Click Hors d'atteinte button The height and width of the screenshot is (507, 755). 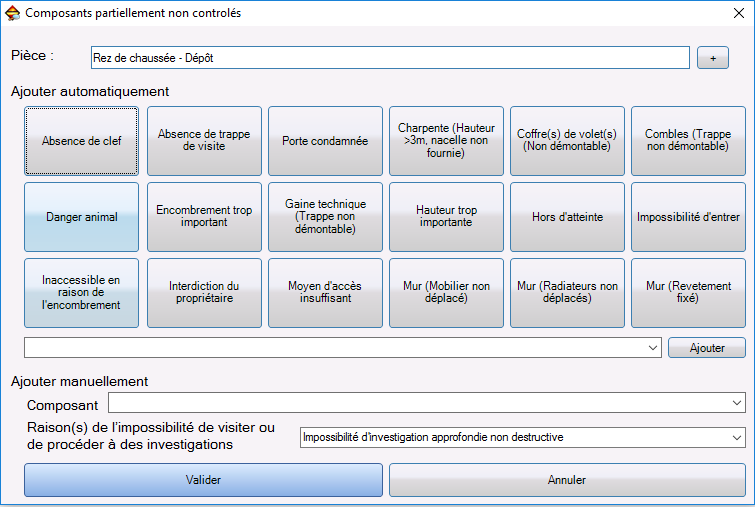coord(567,217)
